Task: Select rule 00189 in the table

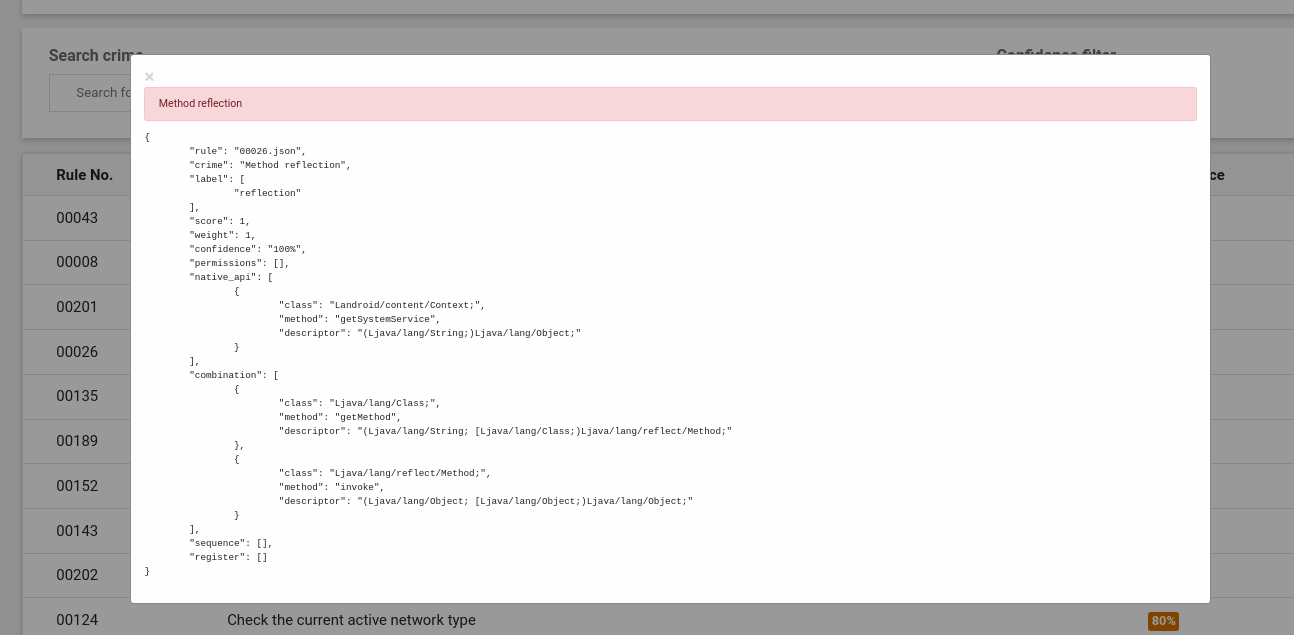Action: coord(77,441)
